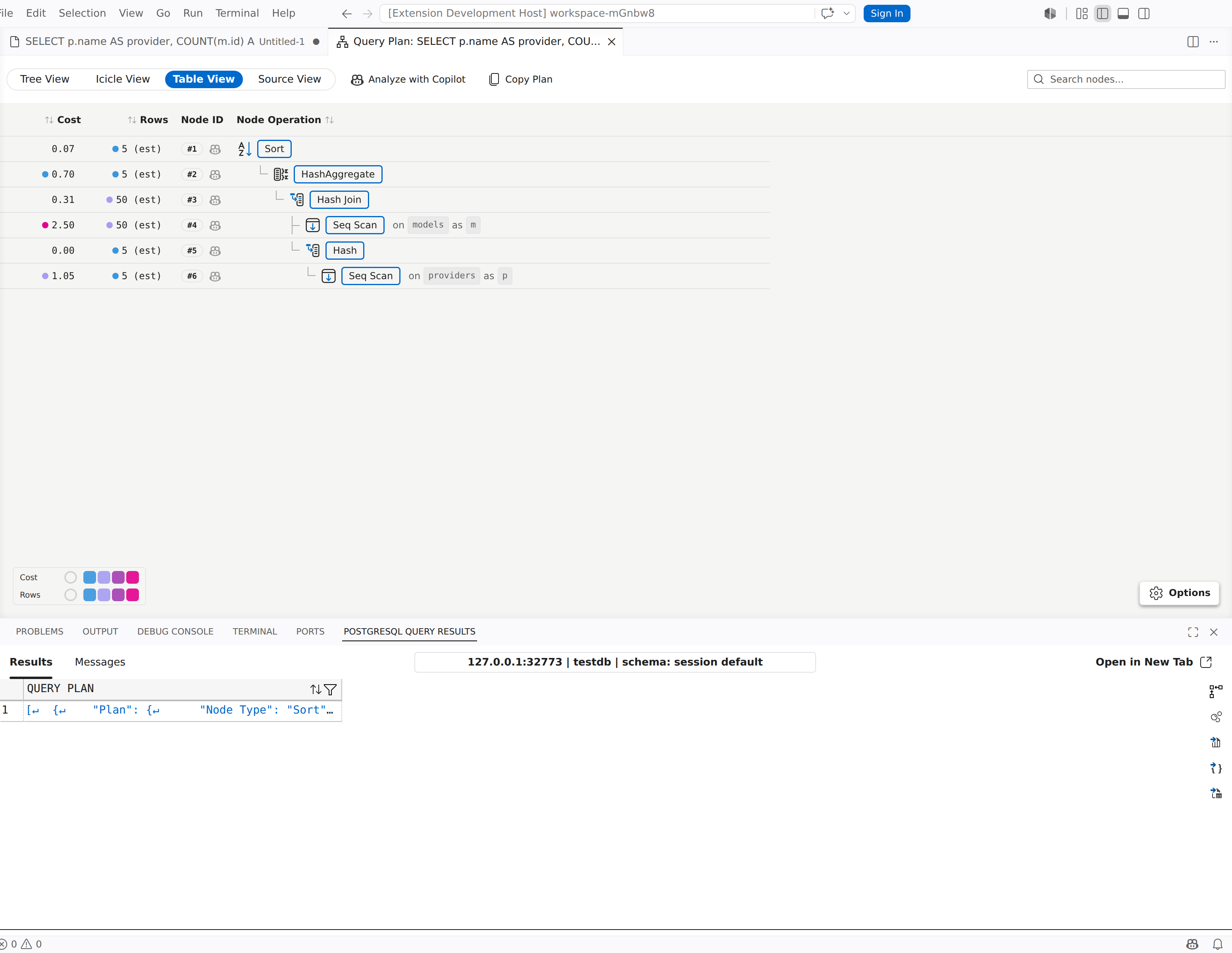
Task: Analyze node #1 with Copilot icon
Action: pos(215,149)
